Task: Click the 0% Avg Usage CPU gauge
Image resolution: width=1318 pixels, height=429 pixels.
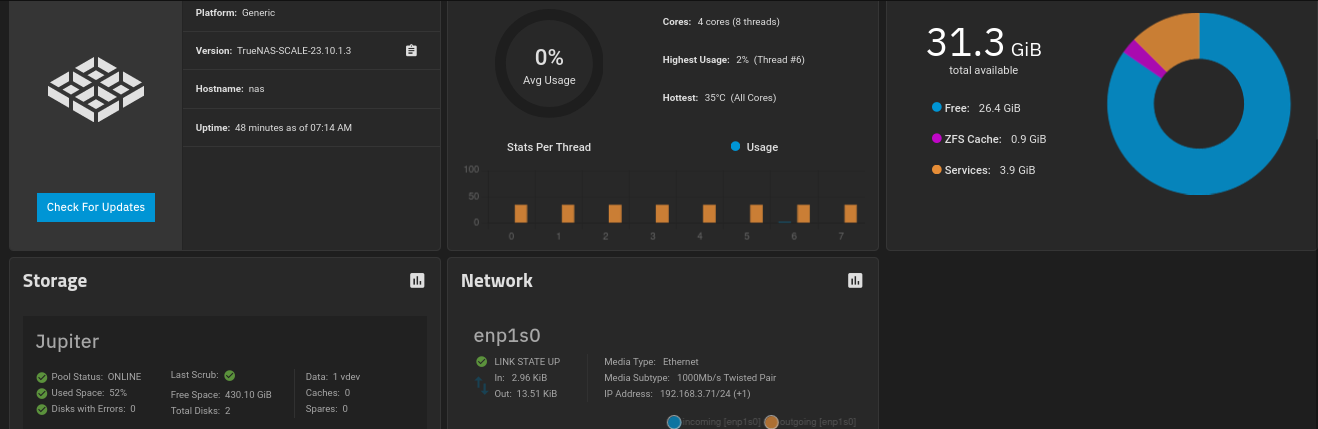Action: coord(549,65)
